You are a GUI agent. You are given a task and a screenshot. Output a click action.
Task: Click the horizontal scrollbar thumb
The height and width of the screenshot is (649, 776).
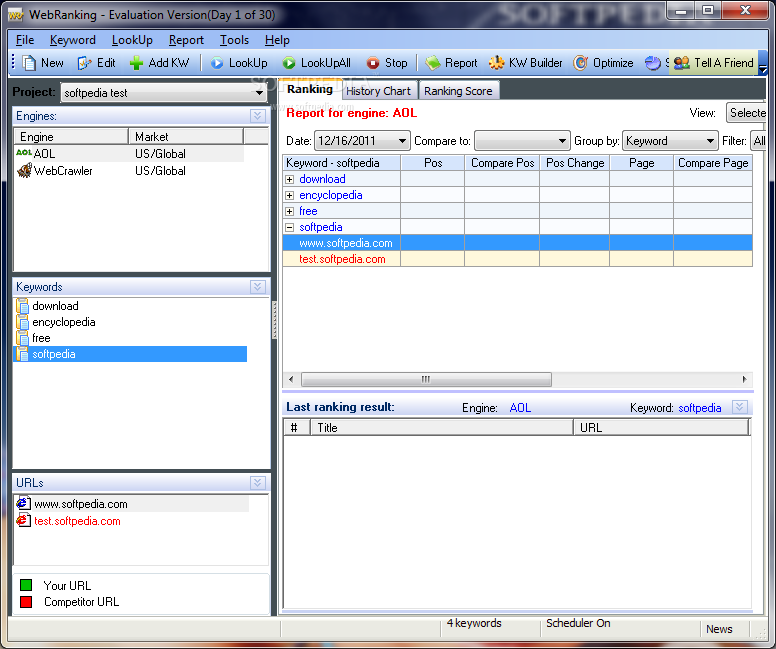pos(426,380)
